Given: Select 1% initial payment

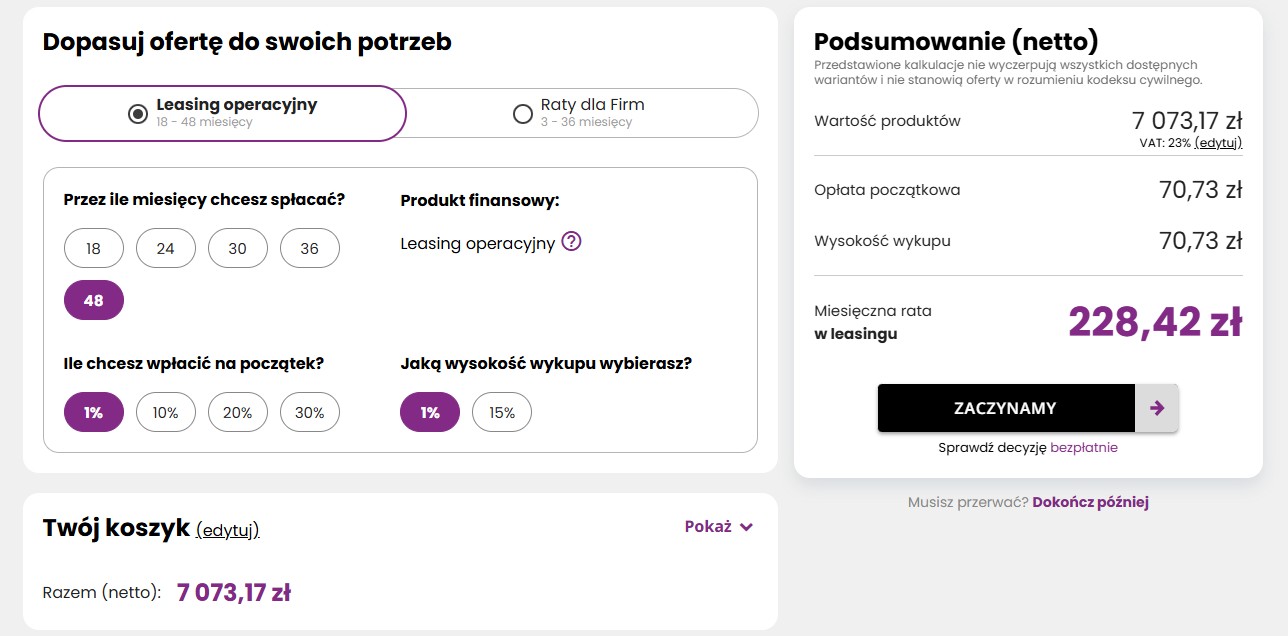Looking at the screenshot, I should coord(94,412).
